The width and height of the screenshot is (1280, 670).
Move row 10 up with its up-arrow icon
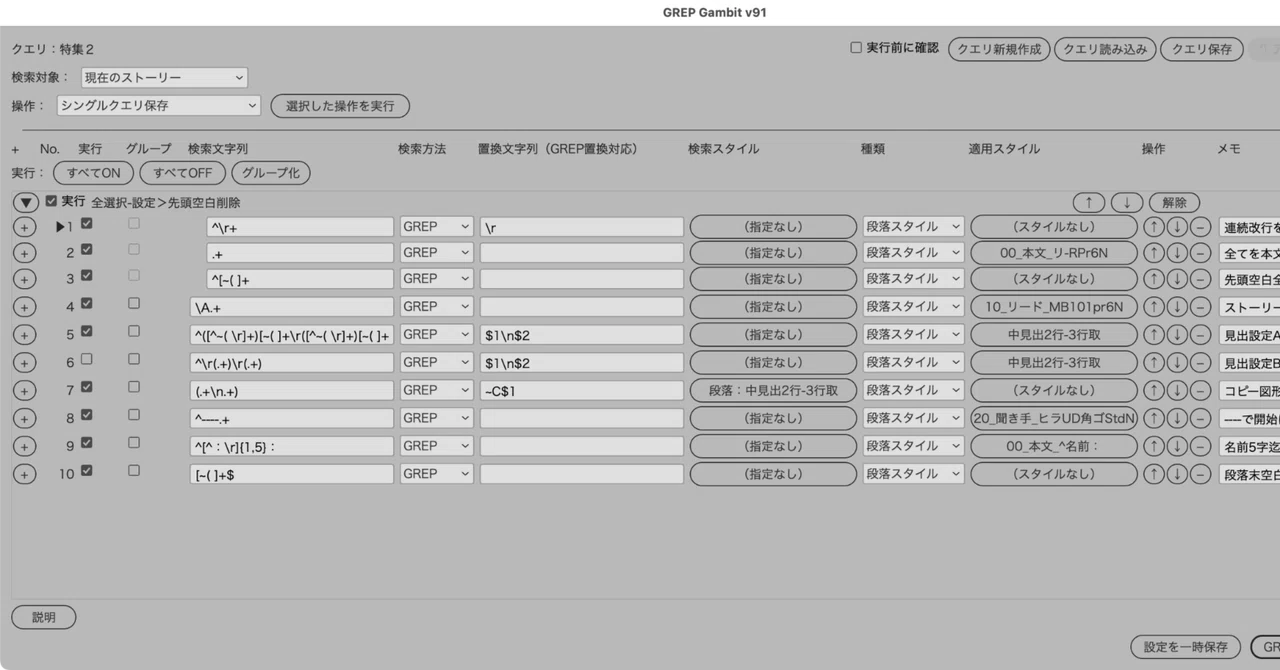(1155, 475)
